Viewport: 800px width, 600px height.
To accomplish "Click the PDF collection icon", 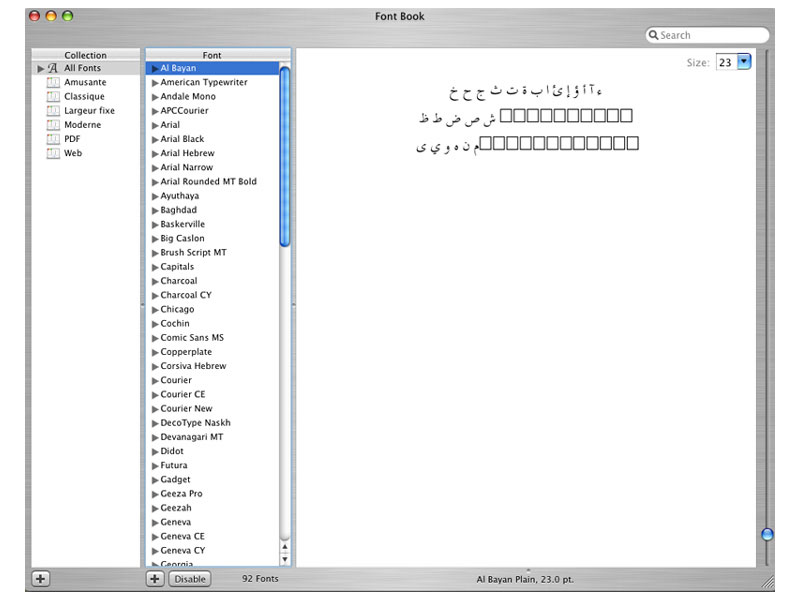I will click(x=53, y=139).
